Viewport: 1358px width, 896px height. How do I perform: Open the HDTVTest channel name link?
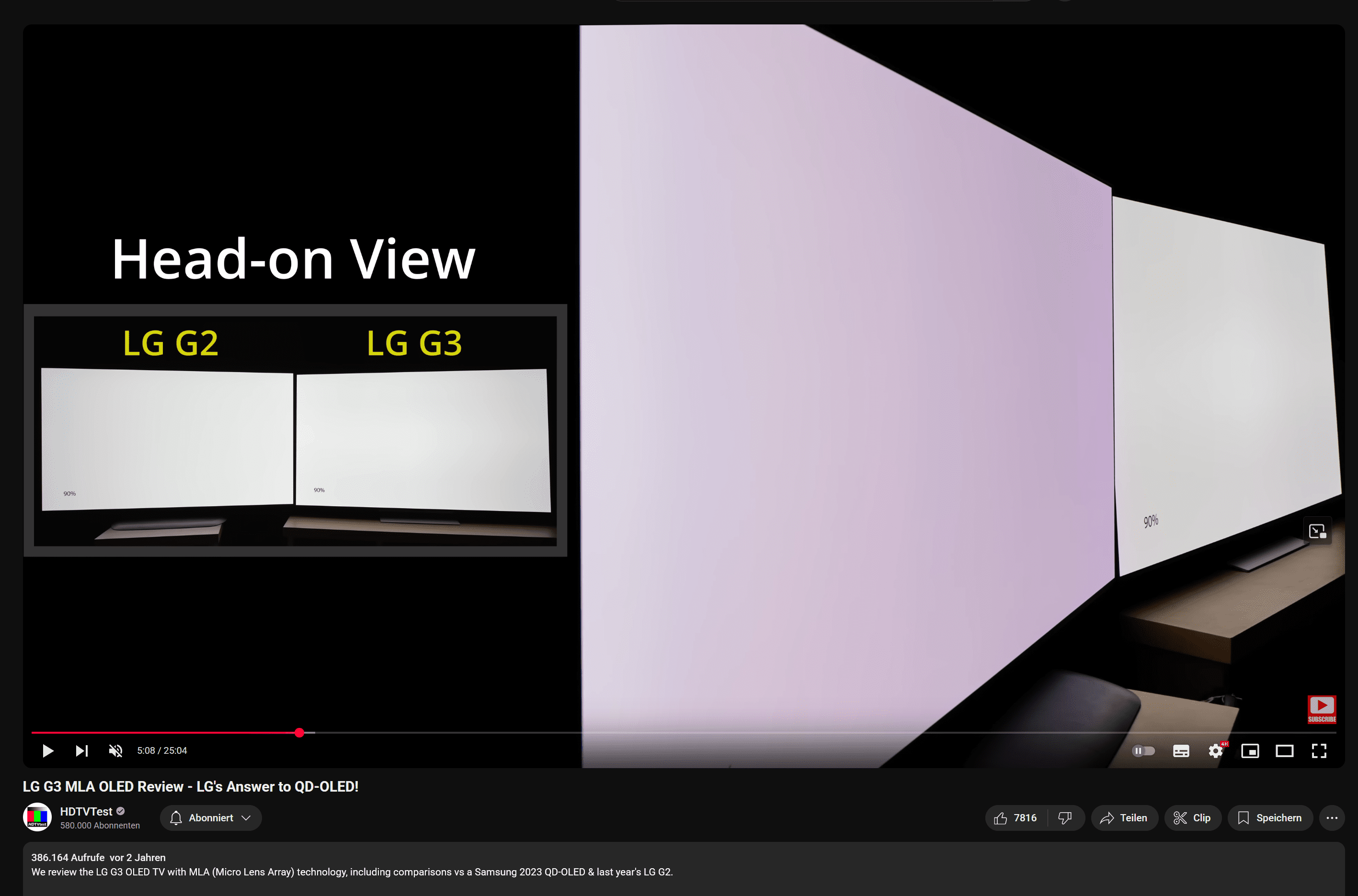pyautogui.click(x=86, y=811)
